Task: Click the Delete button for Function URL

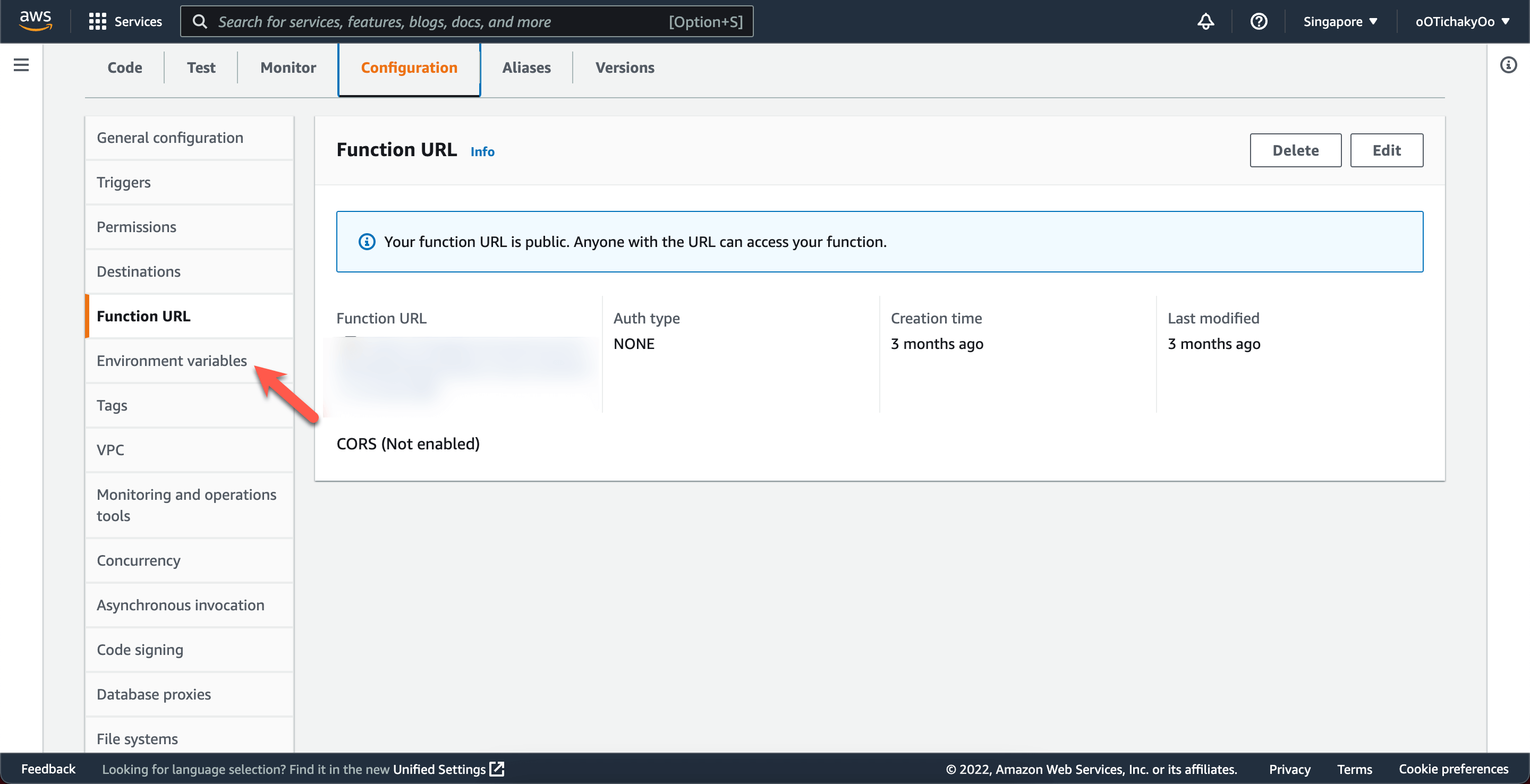Action: (x=1295, y=150)
